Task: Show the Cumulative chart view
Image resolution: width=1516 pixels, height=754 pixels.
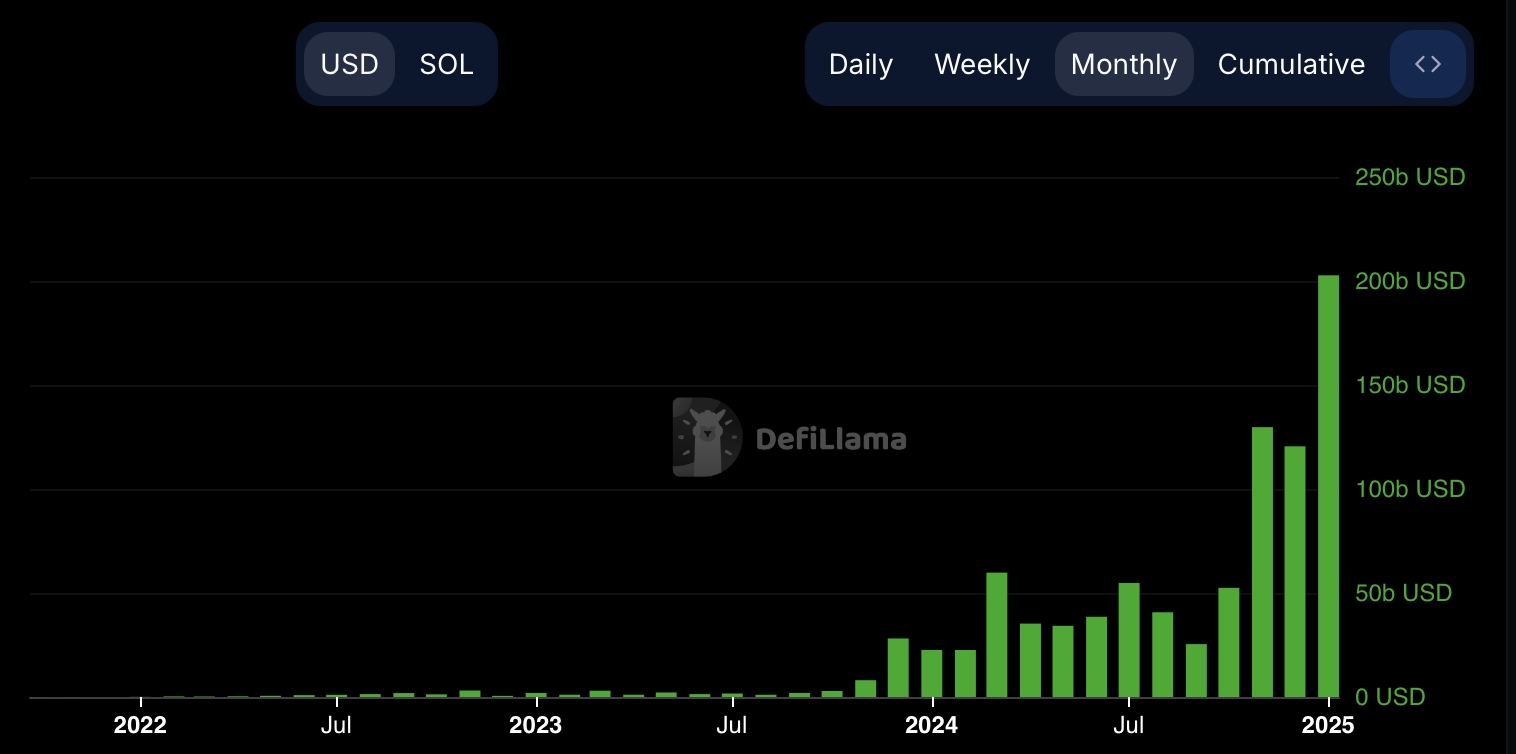Action: coord(1291,65)
